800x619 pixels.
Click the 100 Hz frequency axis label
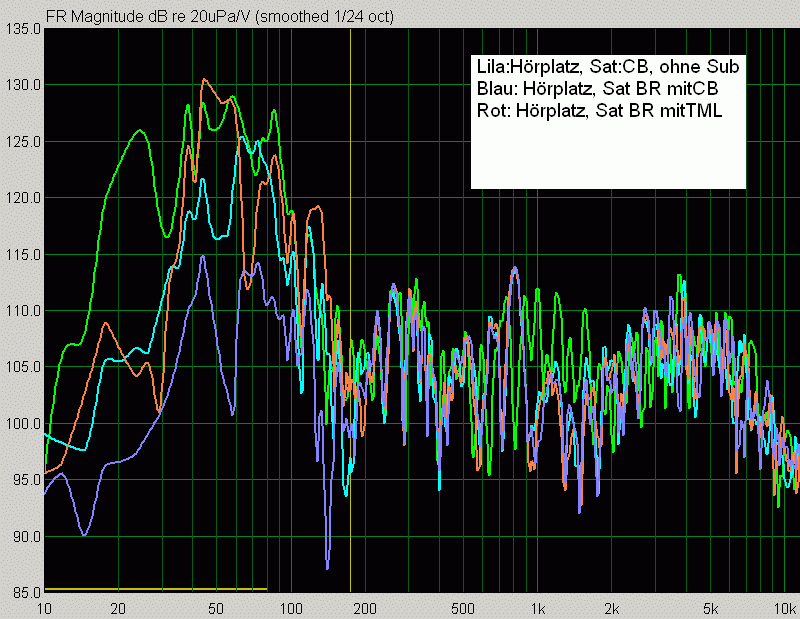(x=291, y=608)
